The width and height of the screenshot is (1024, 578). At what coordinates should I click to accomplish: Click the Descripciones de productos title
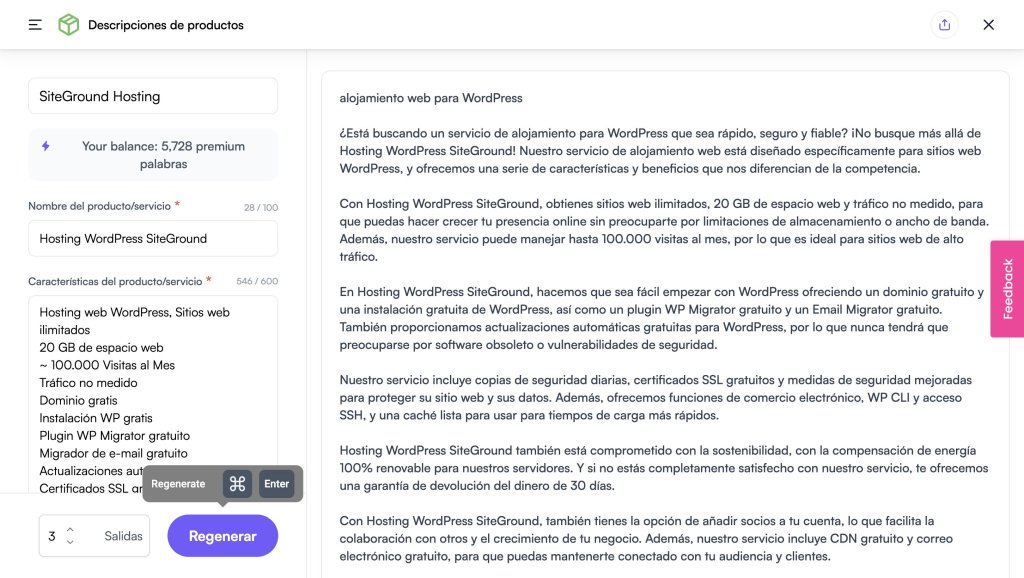[x=166, y=25]
